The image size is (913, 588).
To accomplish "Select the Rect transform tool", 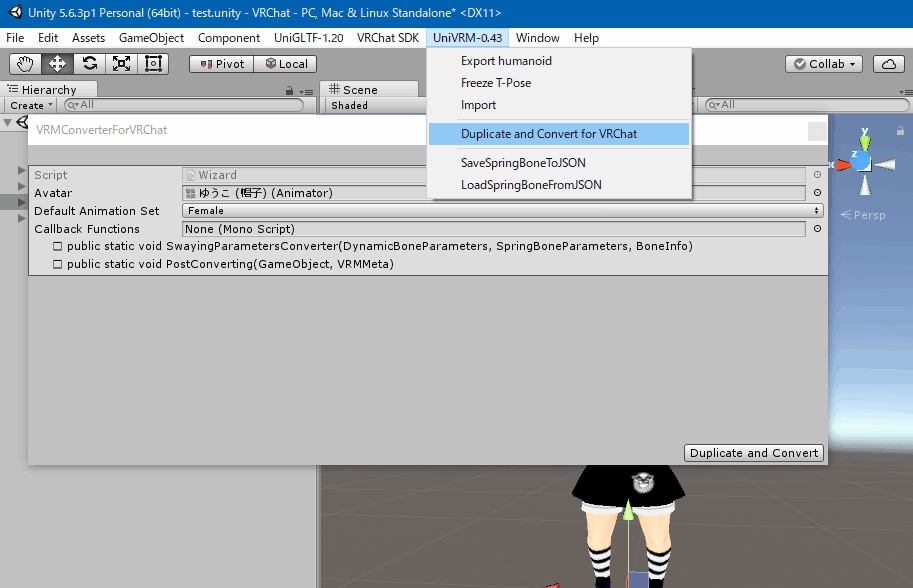I will [153, 63].
